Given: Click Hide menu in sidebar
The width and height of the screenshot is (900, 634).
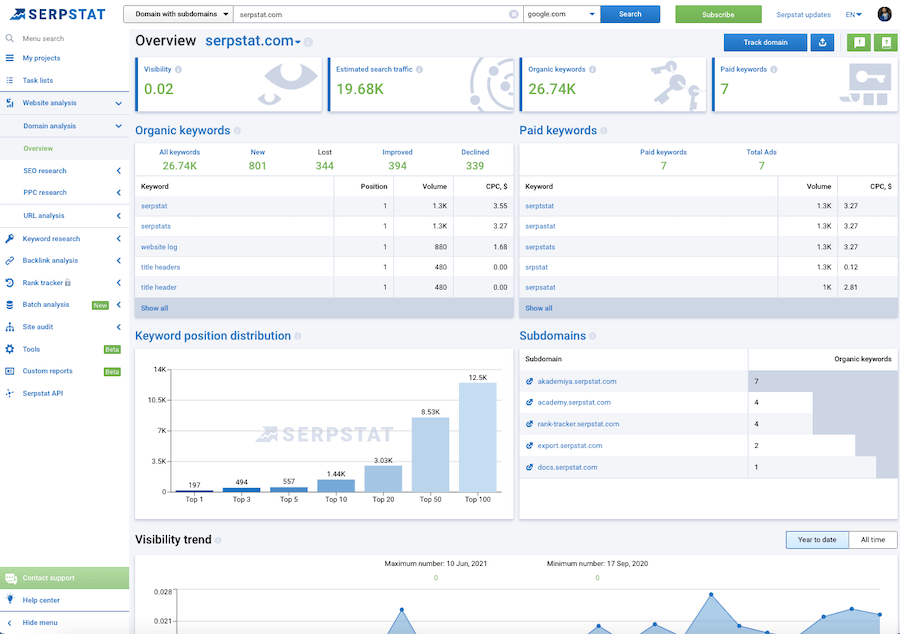Looking at the screenshot, I should click(x=40, y=623).
